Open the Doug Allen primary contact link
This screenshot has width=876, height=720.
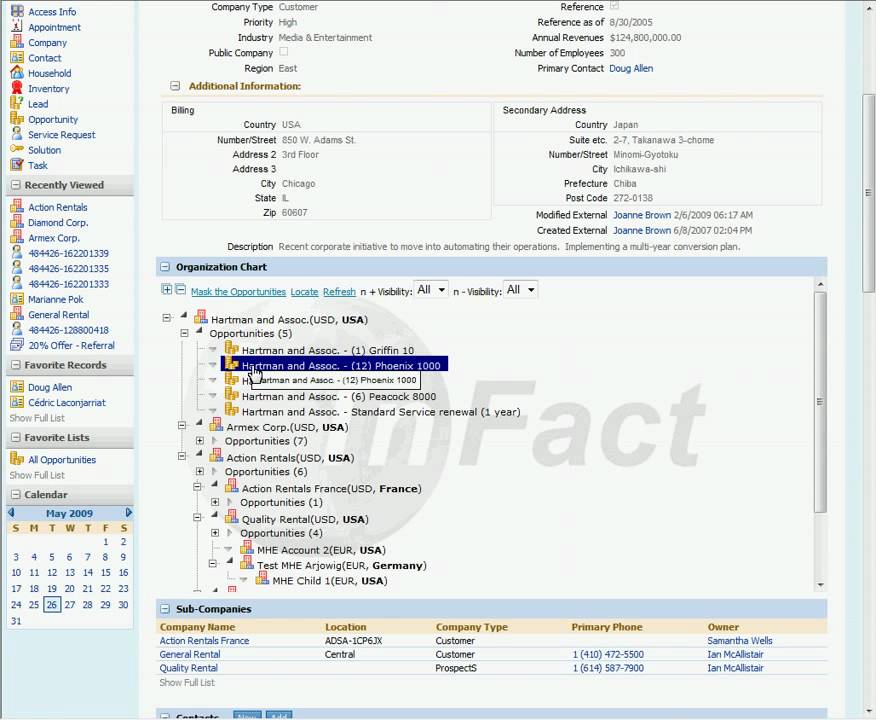631,68
